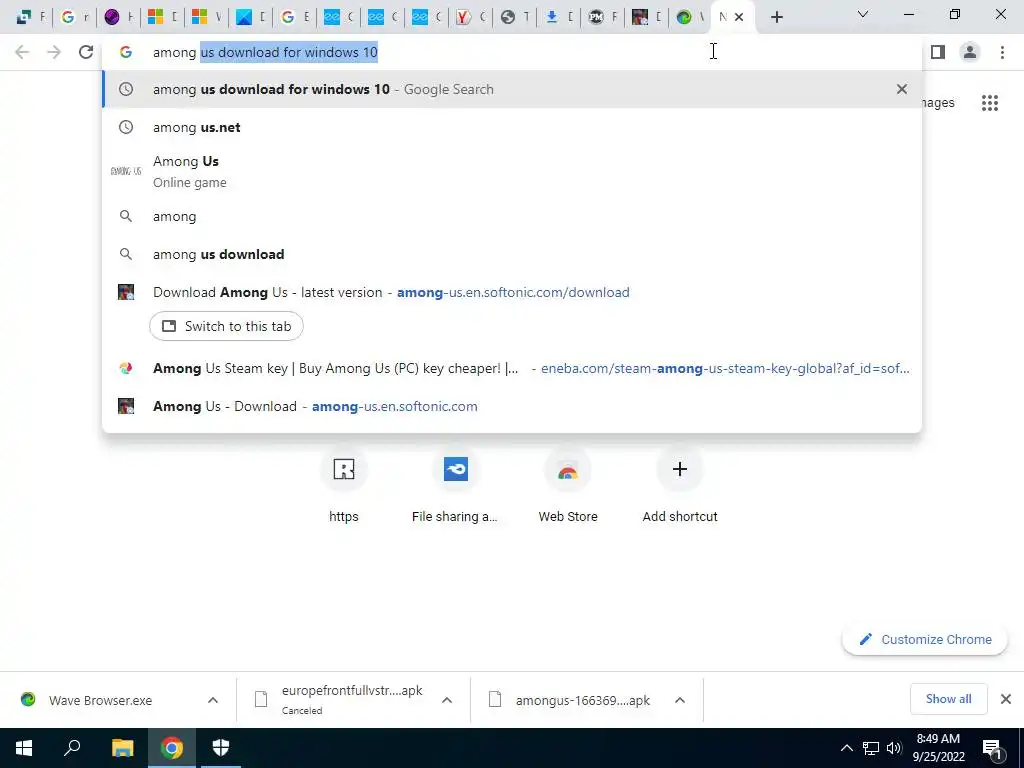Viewport: 1024px width, 768px height.
Task: Open the new tab plus button
Action: click(776, 17)
